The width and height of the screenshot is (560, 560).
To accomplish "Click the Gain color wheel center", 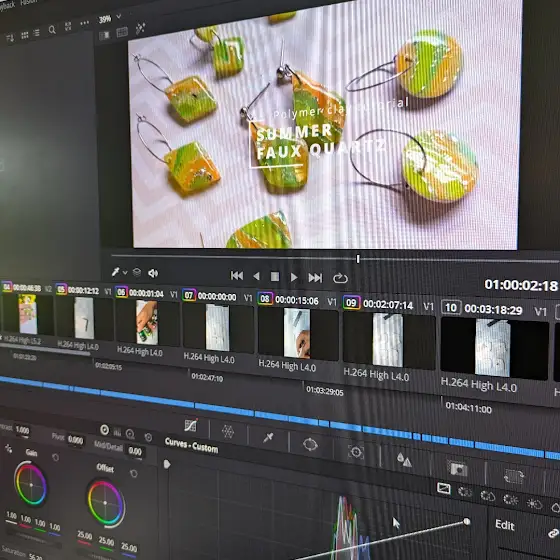I will pyautogui.click(x=31, y=484).
